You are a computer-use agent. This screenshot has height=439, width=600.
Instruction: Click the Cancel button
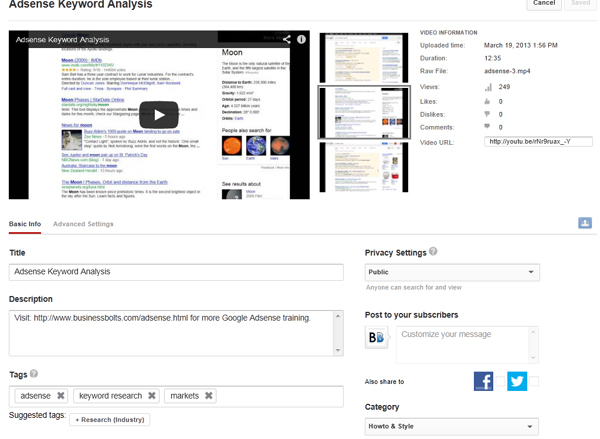click(x=544, y=3)
